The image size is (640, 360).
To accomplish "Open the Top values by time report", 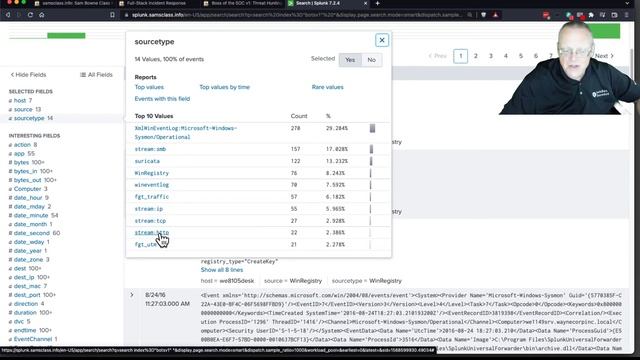I will click(224, 87).
